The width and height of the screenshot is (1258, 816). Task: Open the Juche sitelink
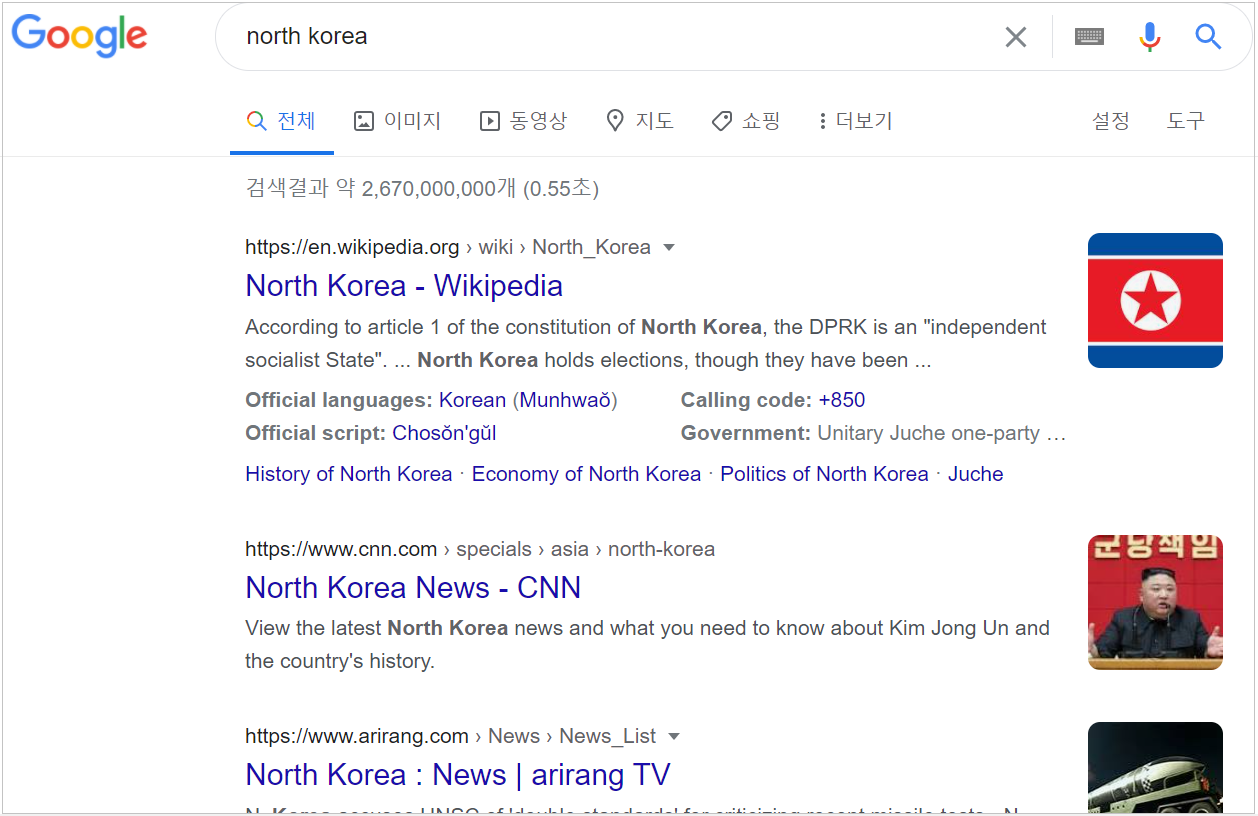[975, 474]
